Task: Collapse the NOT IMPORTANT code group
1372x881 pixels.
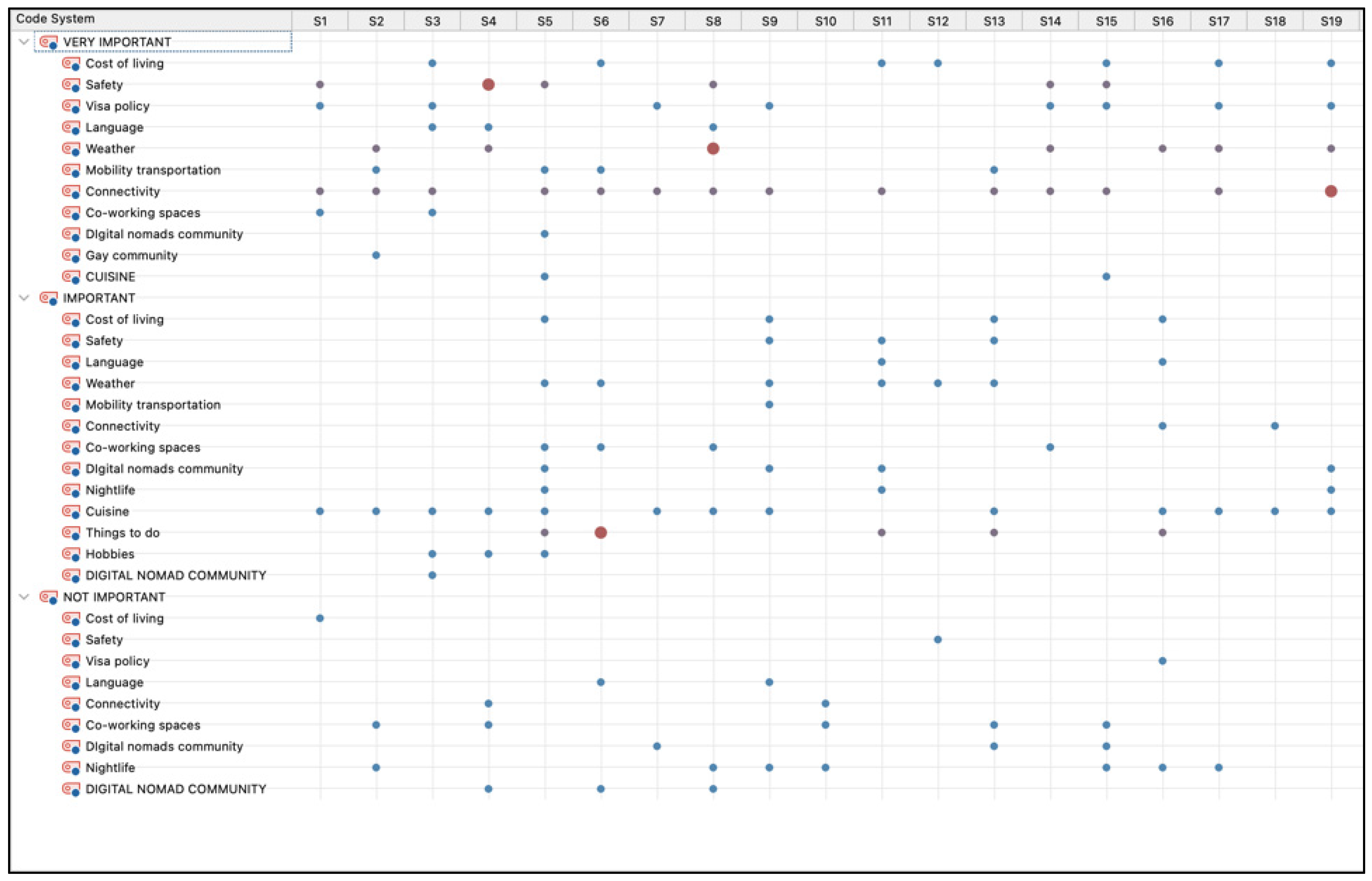Action: point(24,597)
